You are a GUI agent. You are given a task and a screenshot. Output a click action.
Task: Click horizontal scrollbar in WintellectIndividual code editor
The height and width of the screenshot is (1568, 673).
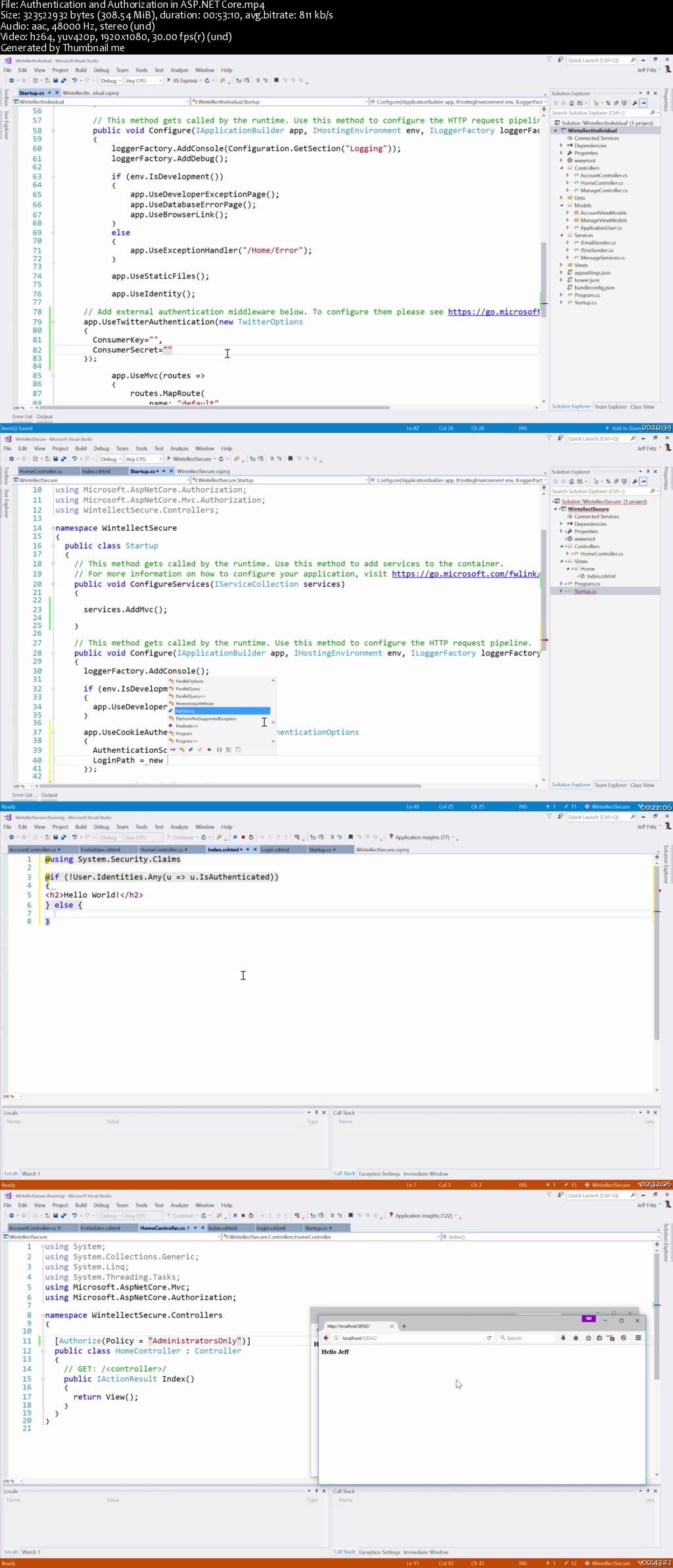pyautogui.click(x=214, y=407)
